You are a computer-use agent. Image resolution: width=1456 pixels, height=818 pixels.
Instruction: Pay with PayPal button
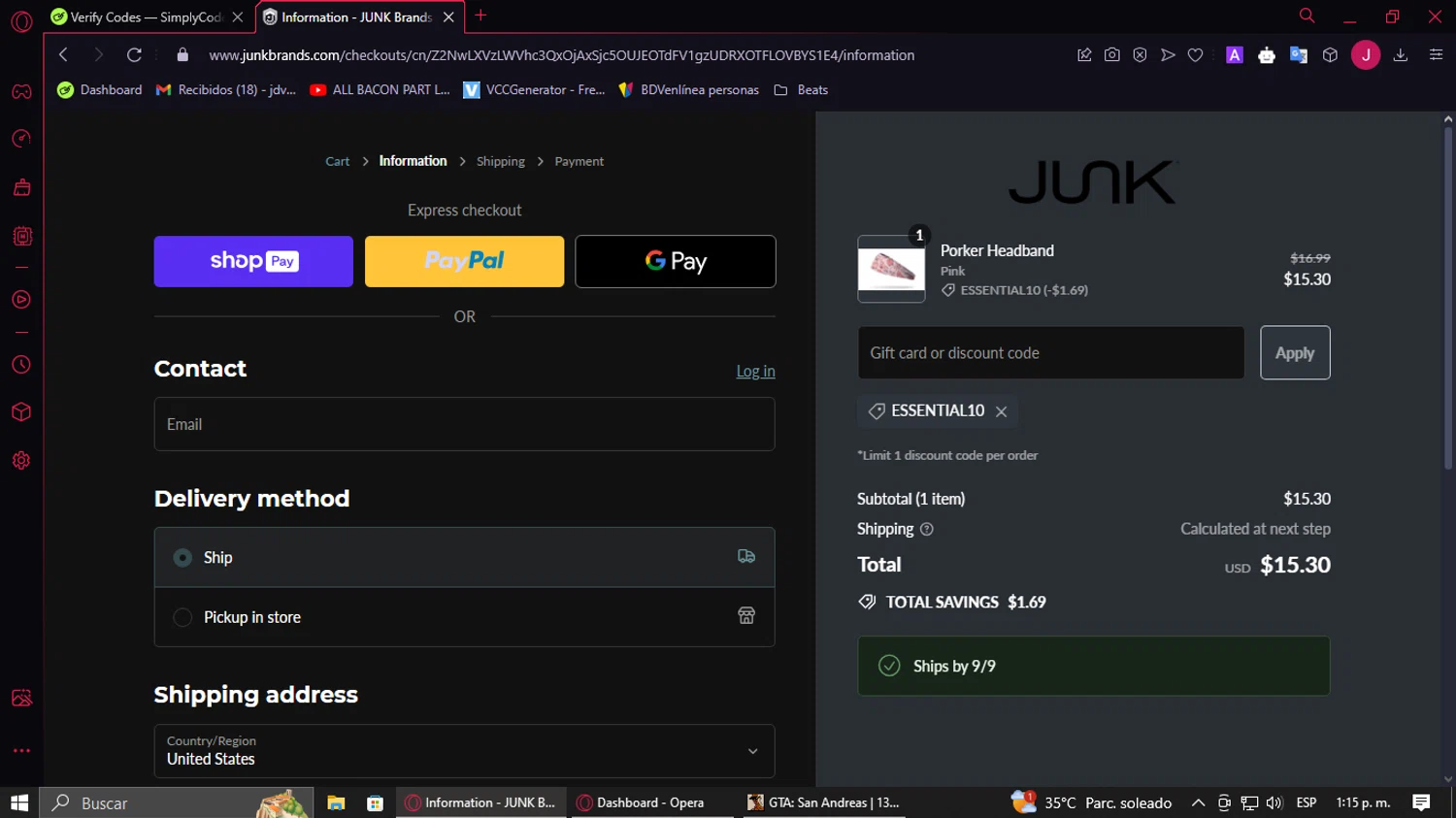point(464,261)
